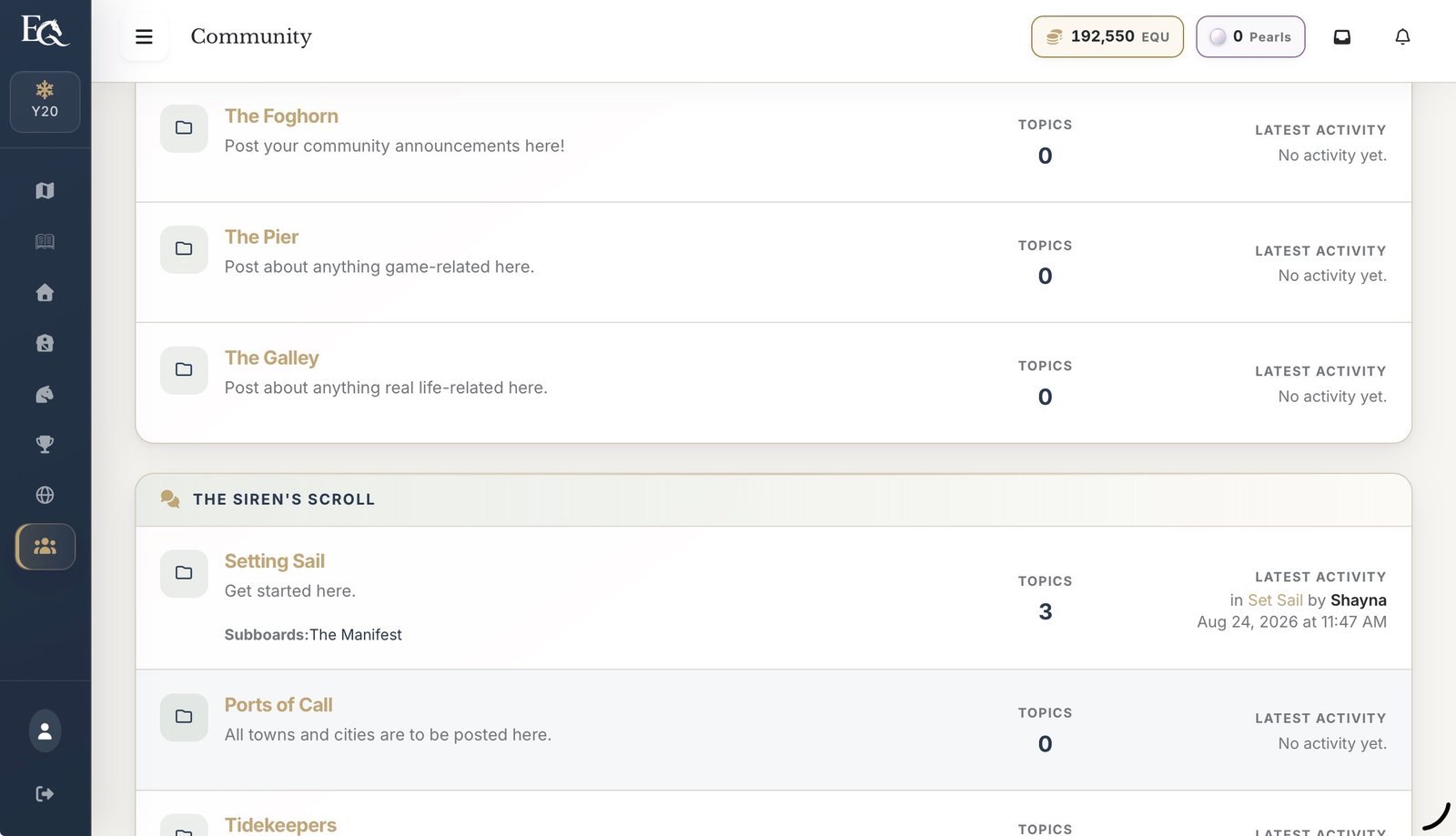Go to the home icon in sidebar
The image size is (1456, 836).
tap(45, 292)
